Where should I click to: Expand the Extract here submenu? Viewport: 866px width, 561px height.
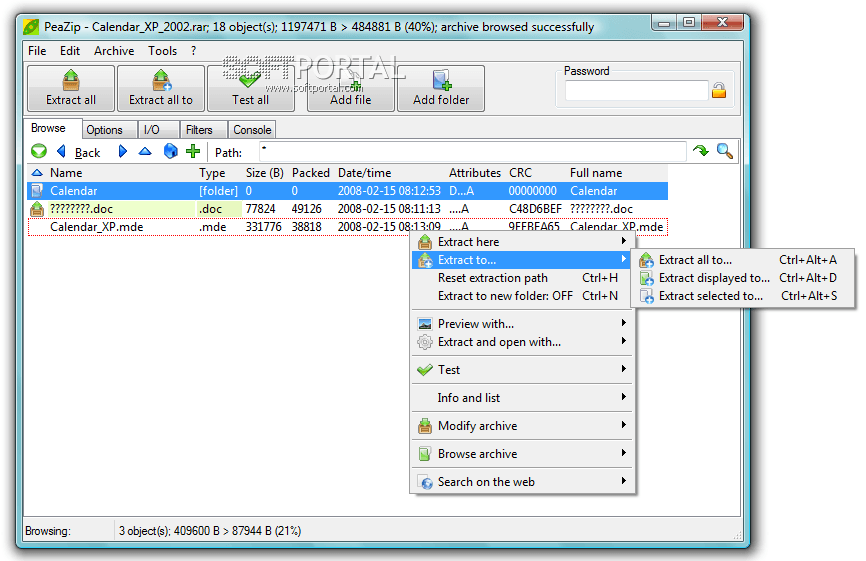click(x=522, y=242)
